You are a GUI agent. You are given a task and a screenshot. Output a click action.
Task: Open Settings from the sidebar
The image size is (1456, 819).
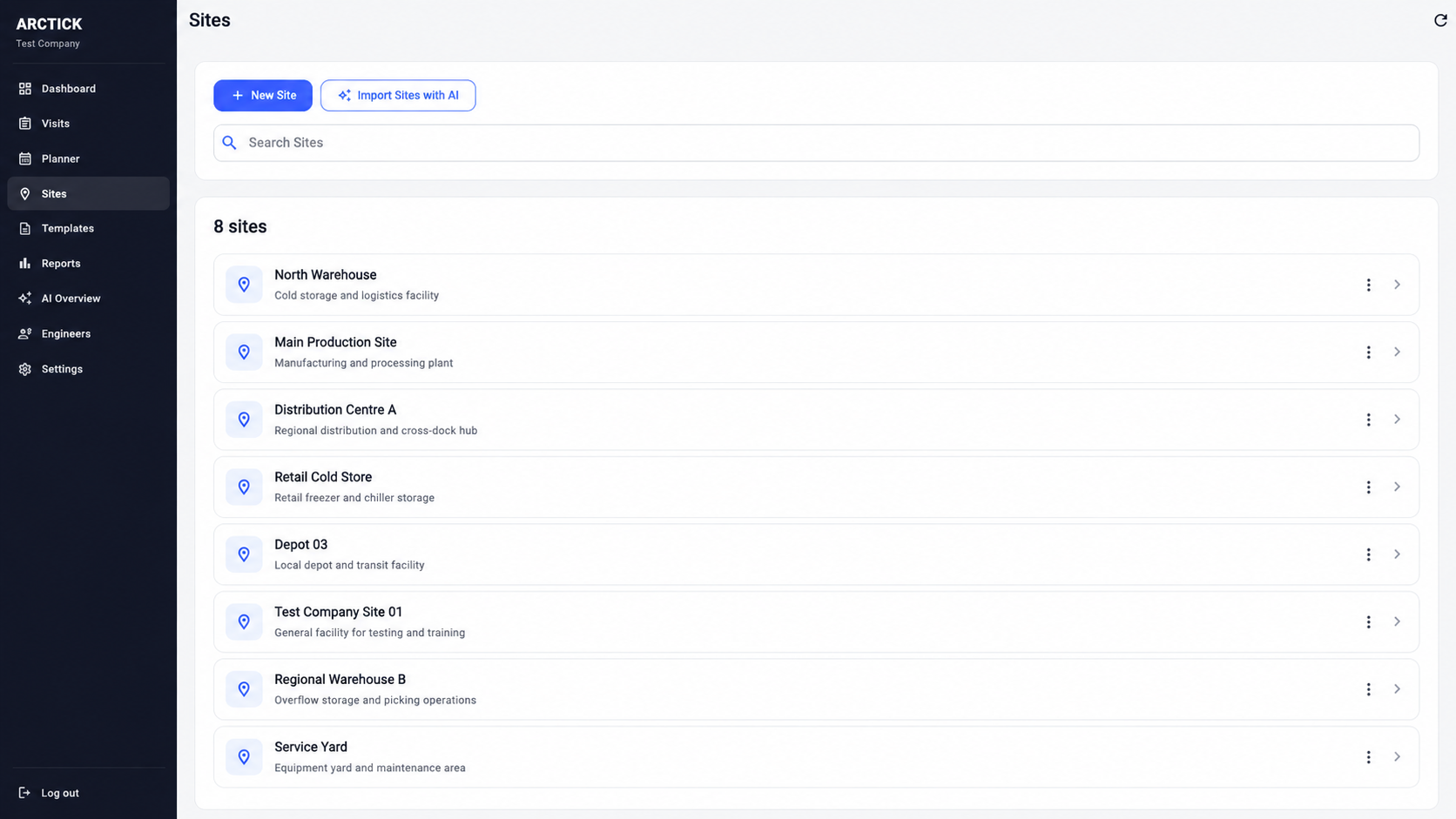(88, 369)
